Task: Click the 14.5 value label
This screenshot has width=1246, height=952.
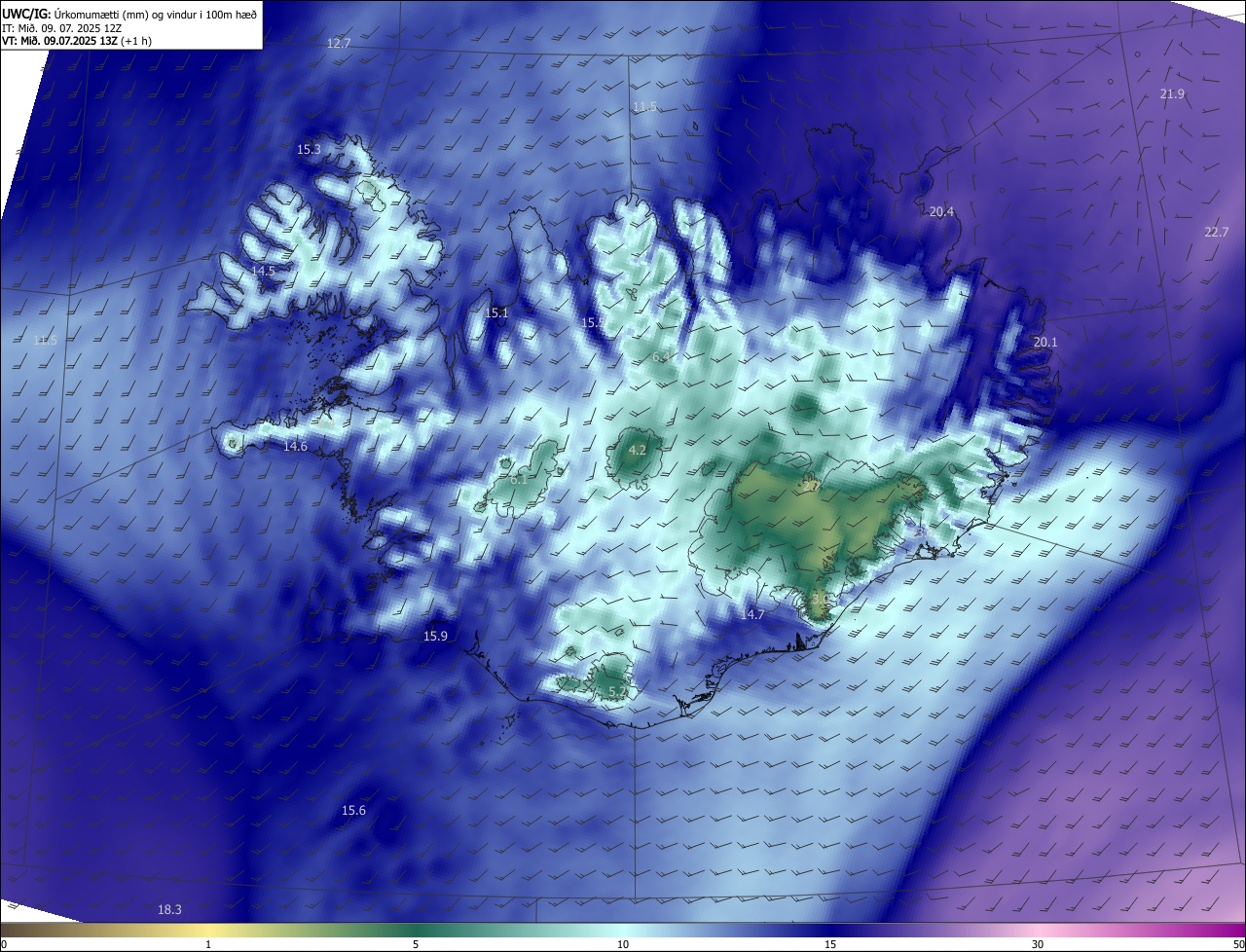Action: pyautogui.click(x=263, y=271)
